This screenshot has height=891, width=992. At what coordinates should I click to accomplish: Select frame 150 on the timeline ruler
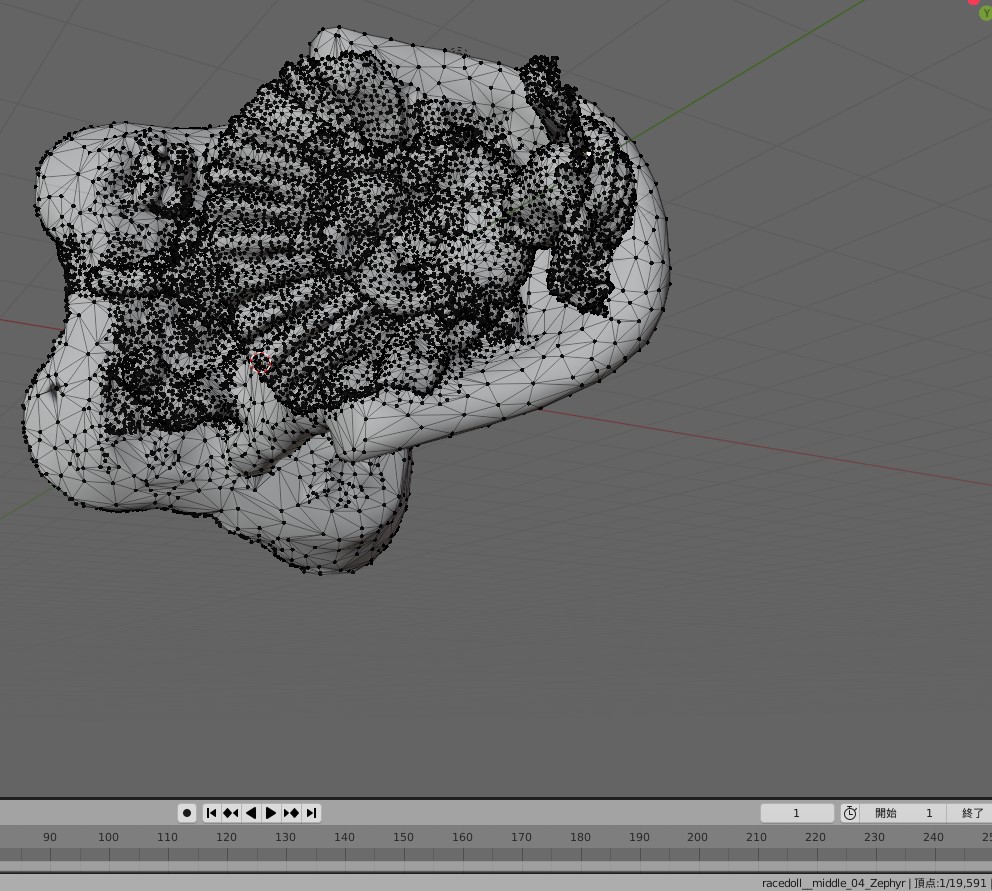click(403, 837)
